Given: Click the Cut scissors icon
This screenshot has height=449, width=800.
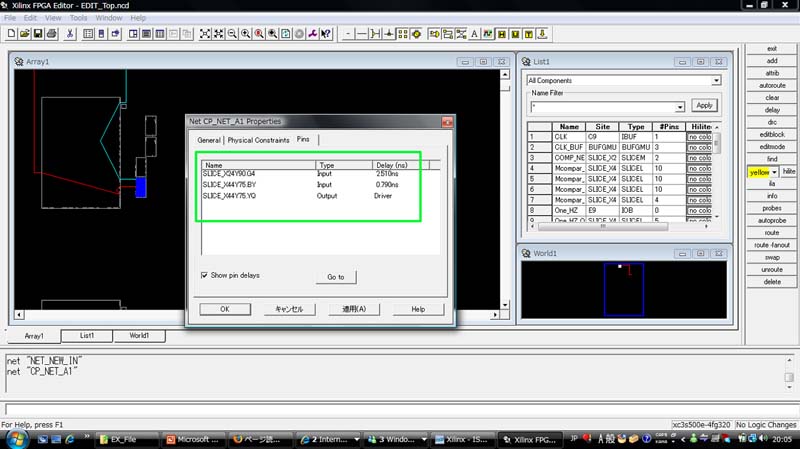Looking at the screenshot, I should [x=70, y=34].
